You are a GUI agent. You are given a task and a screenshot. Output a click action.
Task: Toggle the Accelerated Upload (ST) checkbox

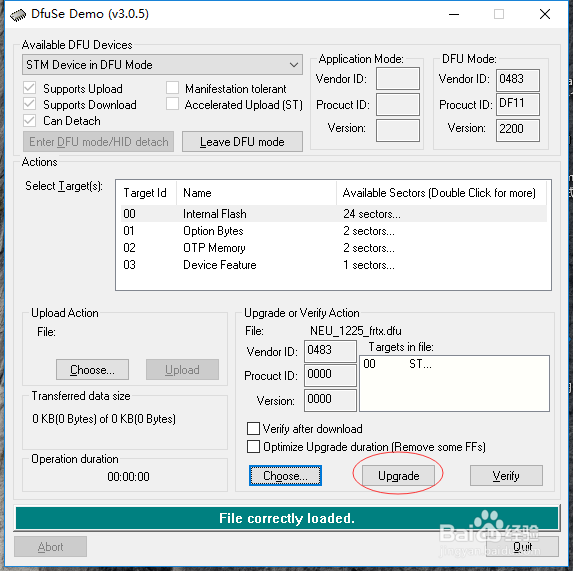(x=172, y=104)
